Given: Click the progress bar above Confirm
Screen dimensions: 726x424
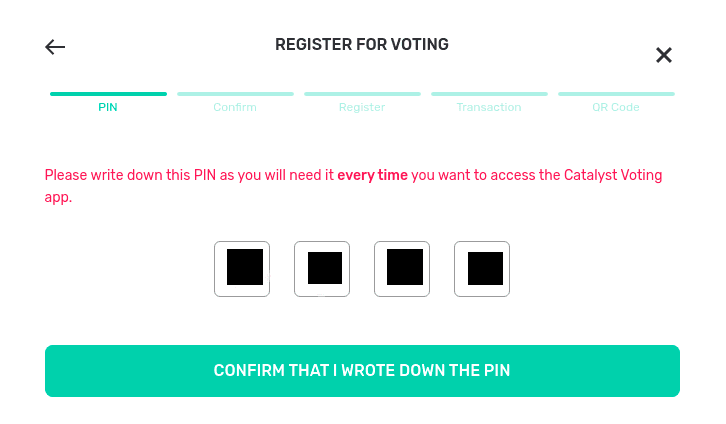Looking at the screenshot, I should pyautogui.click(x=235, y=94).
